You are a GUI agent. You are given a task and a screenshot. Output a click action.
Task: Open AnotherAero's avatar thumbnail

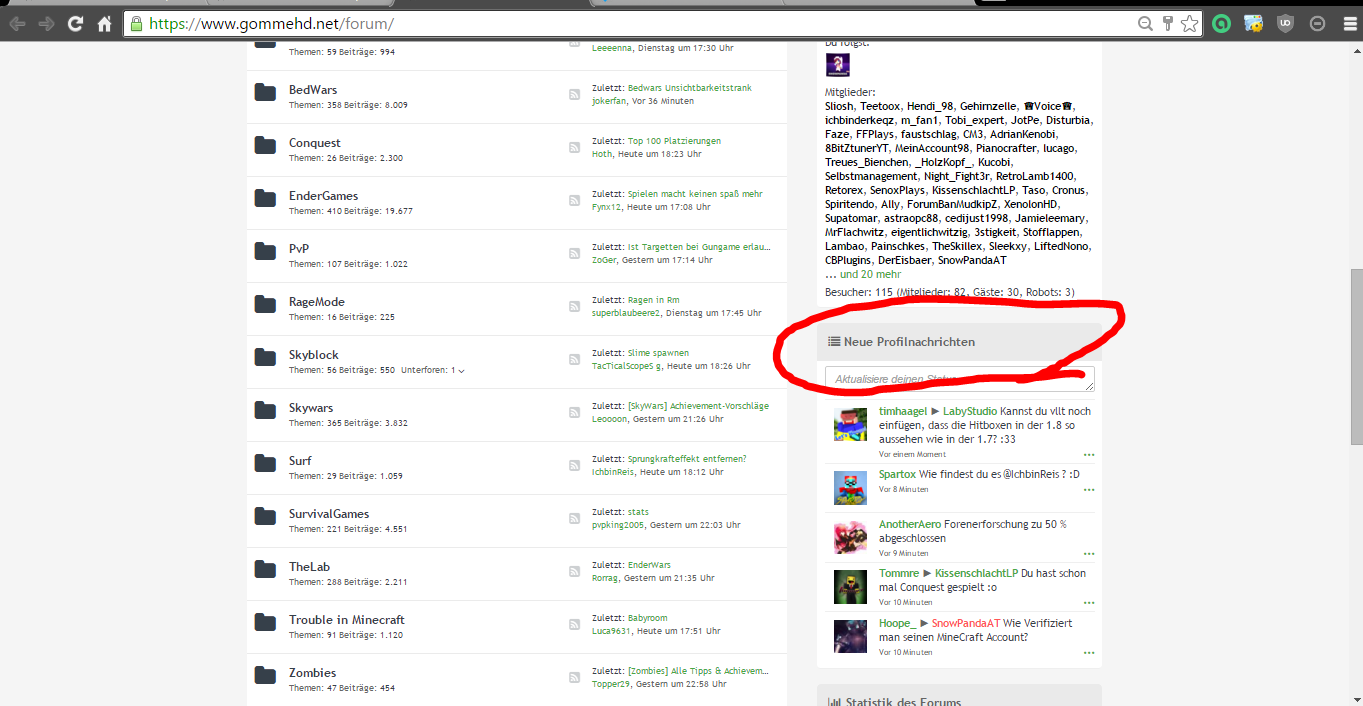click(850, 537)
